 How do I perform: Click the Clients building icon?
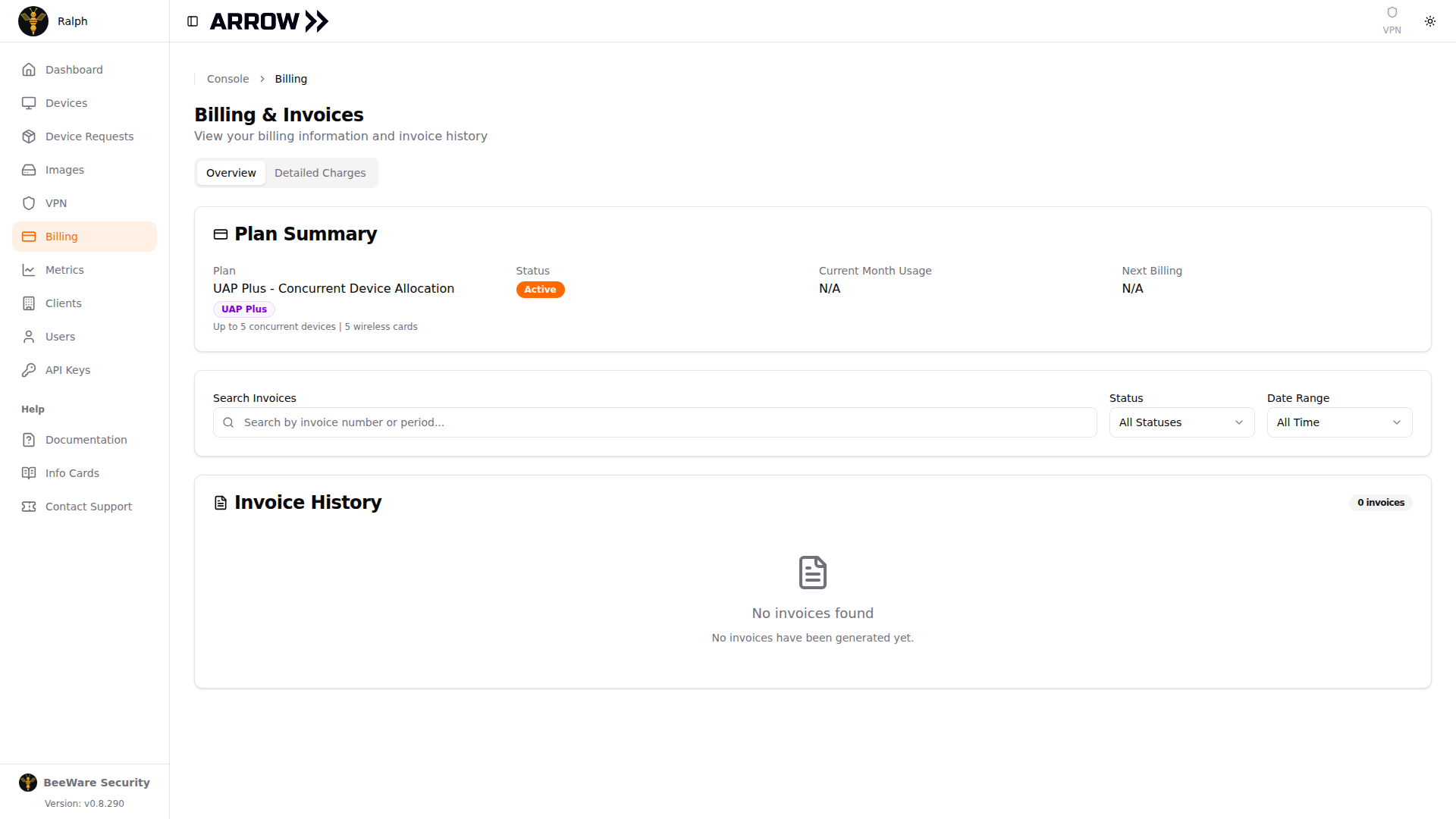coord(29,303)
